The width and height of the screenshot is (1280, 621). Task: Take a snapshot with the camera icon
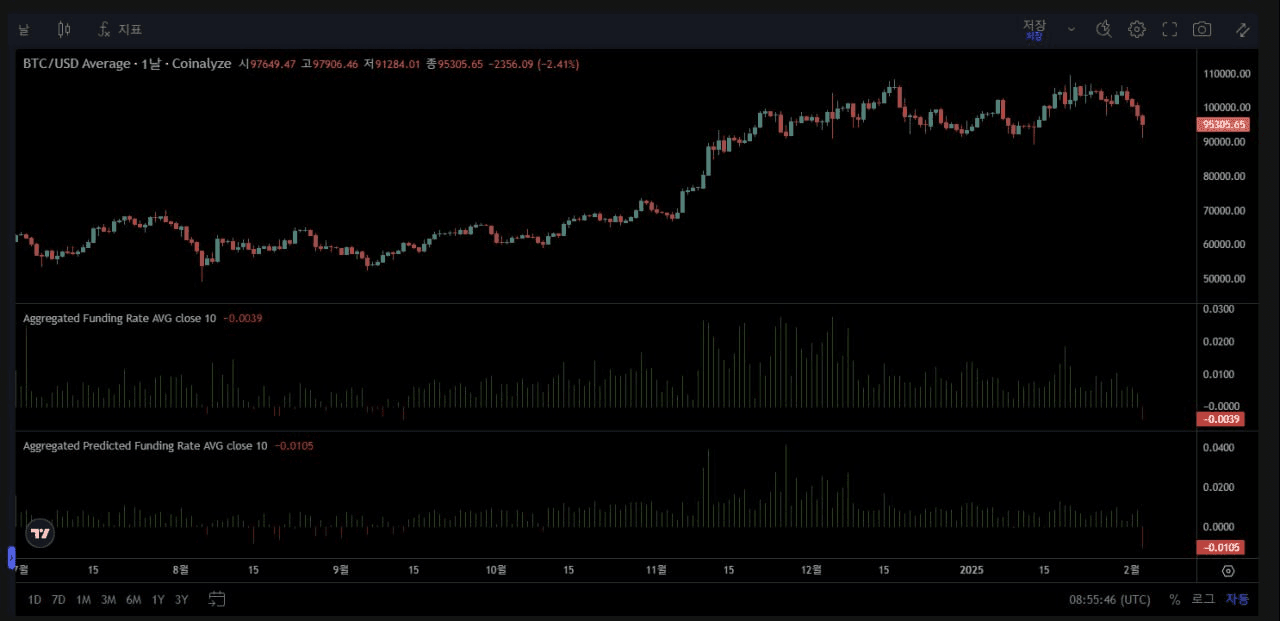[1202, 29]
